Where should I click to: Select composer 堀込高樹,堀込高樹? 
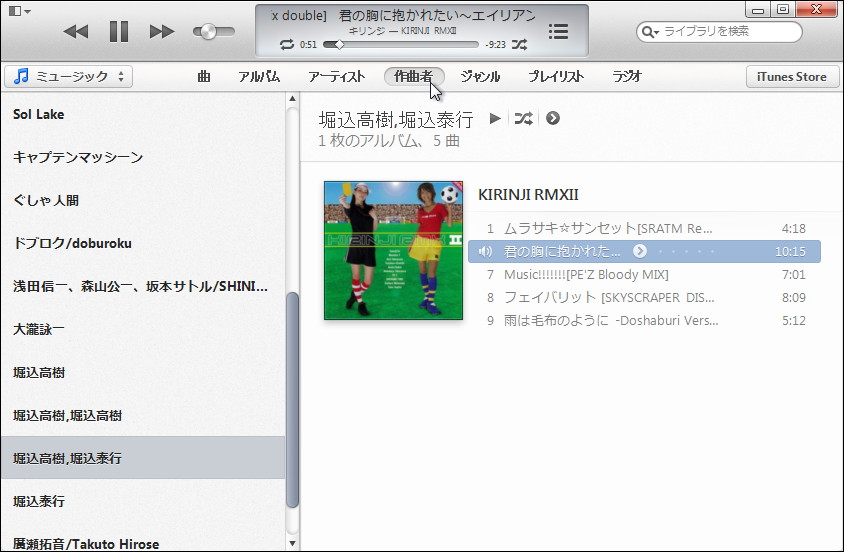(143, 415)
